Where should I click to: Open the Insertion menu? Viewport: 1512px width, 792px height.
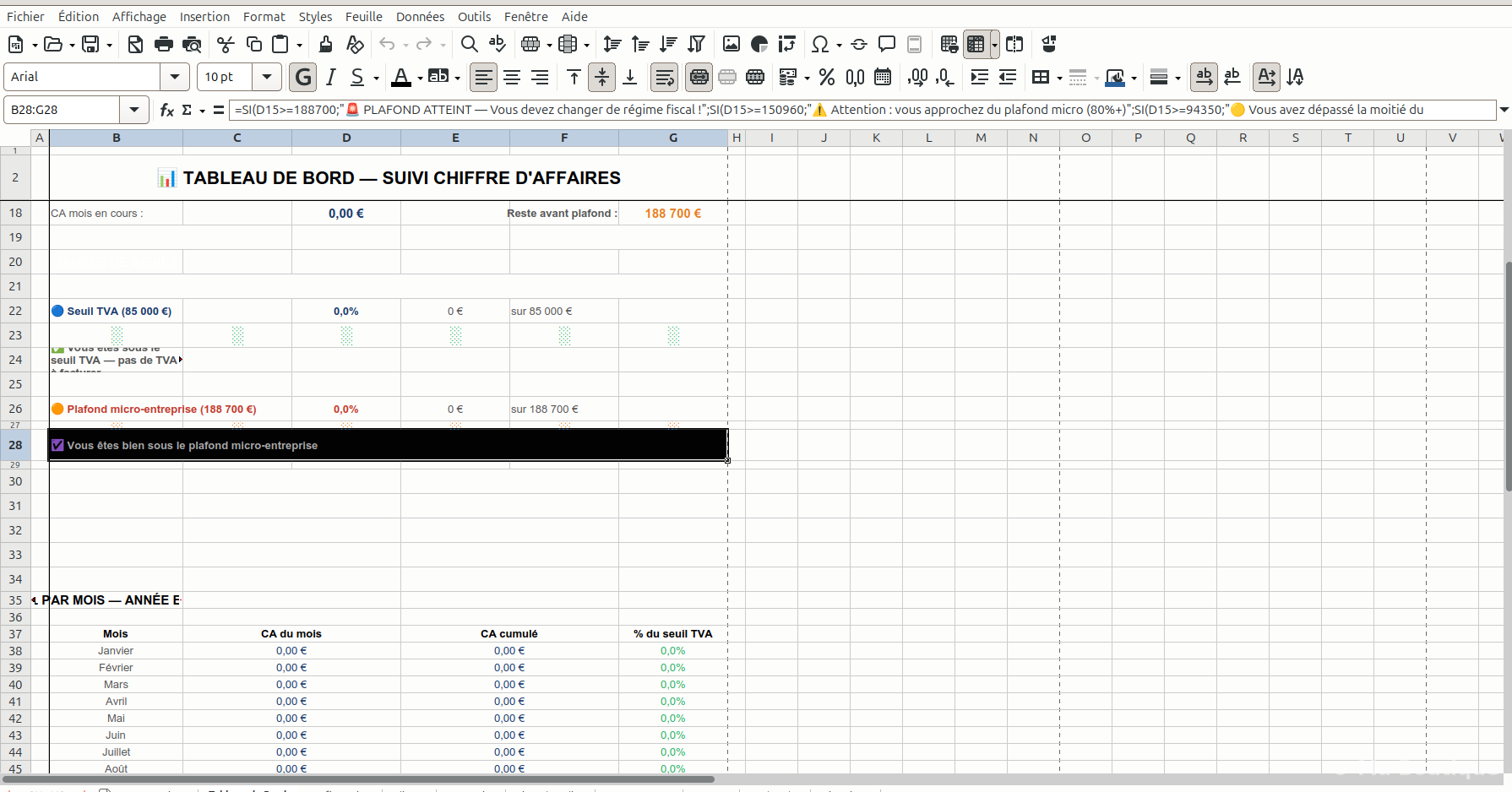(x=204, y=17)
